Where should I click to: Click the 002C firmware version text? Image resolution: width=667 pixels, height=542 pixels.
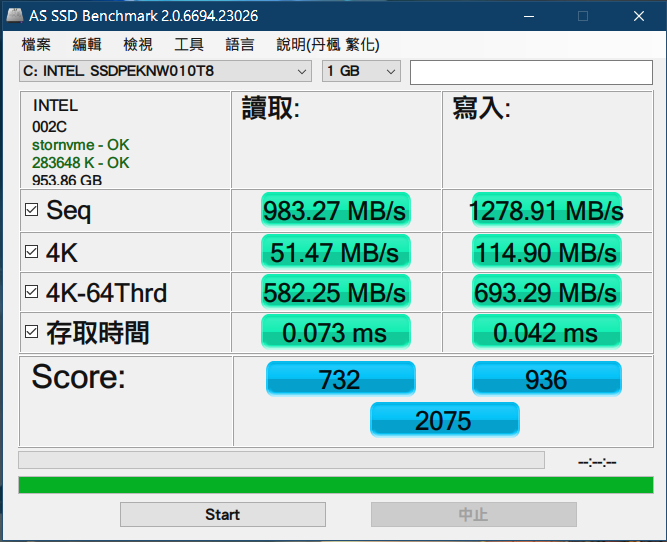tap(49, 127)
